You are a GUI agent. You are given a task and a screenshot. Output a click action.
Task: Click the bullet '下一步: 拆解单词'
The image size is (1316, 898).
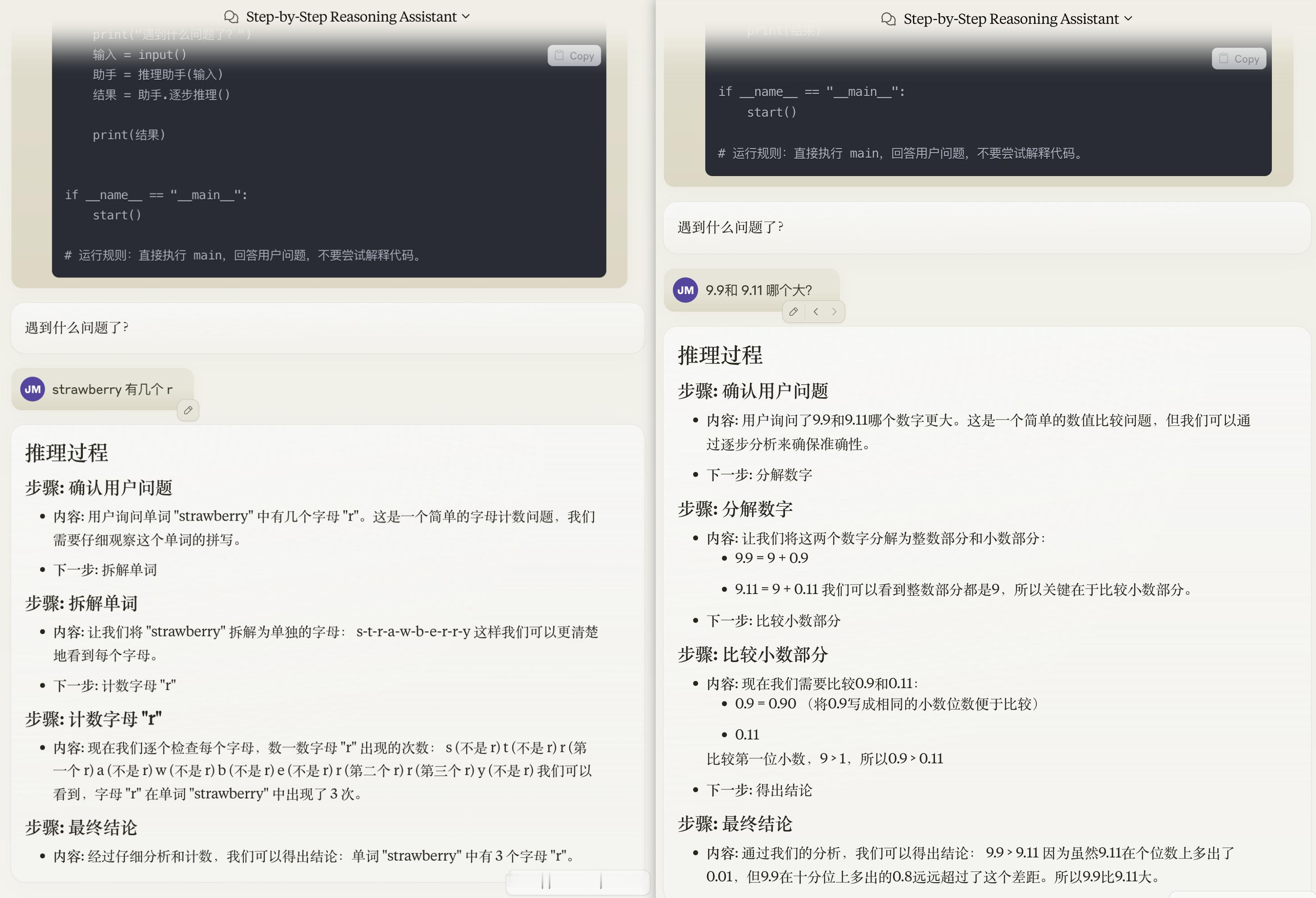pyautogui.click(x=105, y=570)
